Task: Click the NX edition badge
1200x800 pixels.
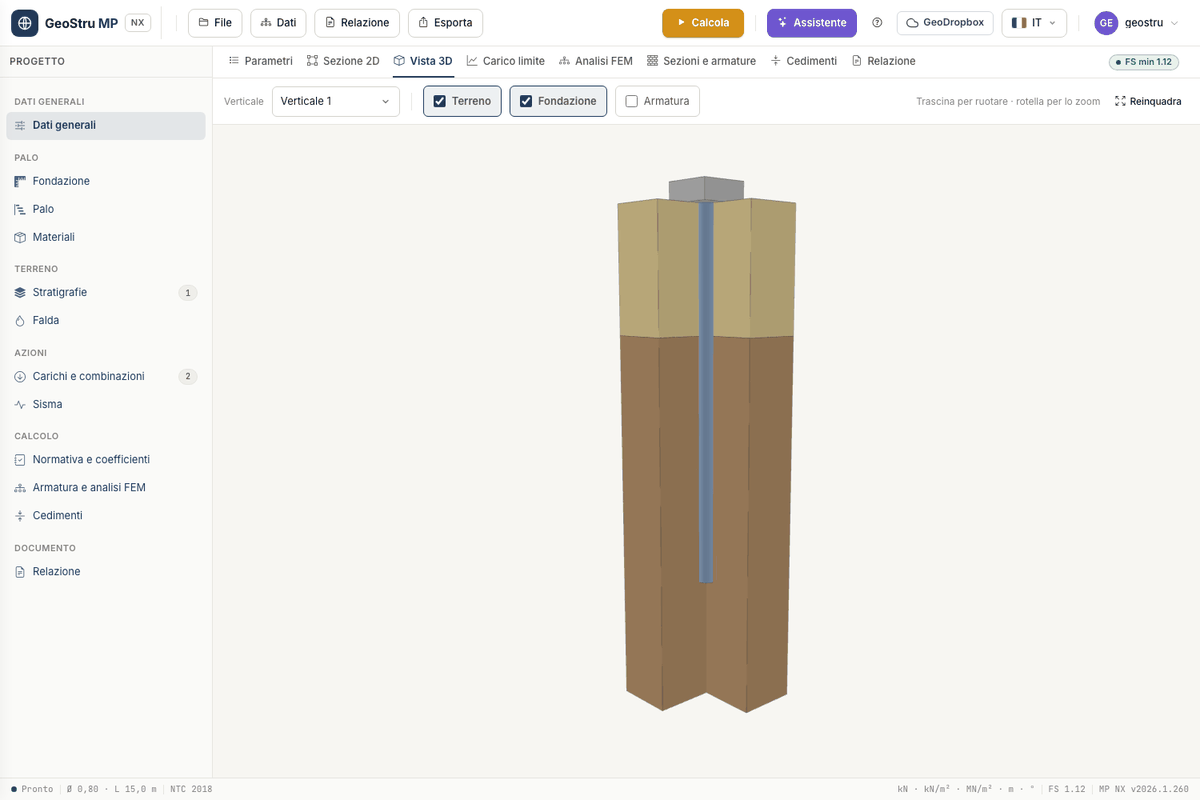Action: pyautogui.click(x=138, y=23)
